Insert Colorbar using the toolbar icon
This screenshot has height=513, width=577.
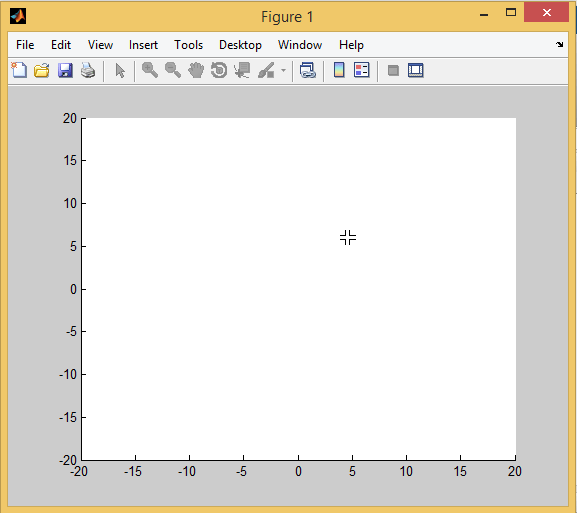coord(339,70)
